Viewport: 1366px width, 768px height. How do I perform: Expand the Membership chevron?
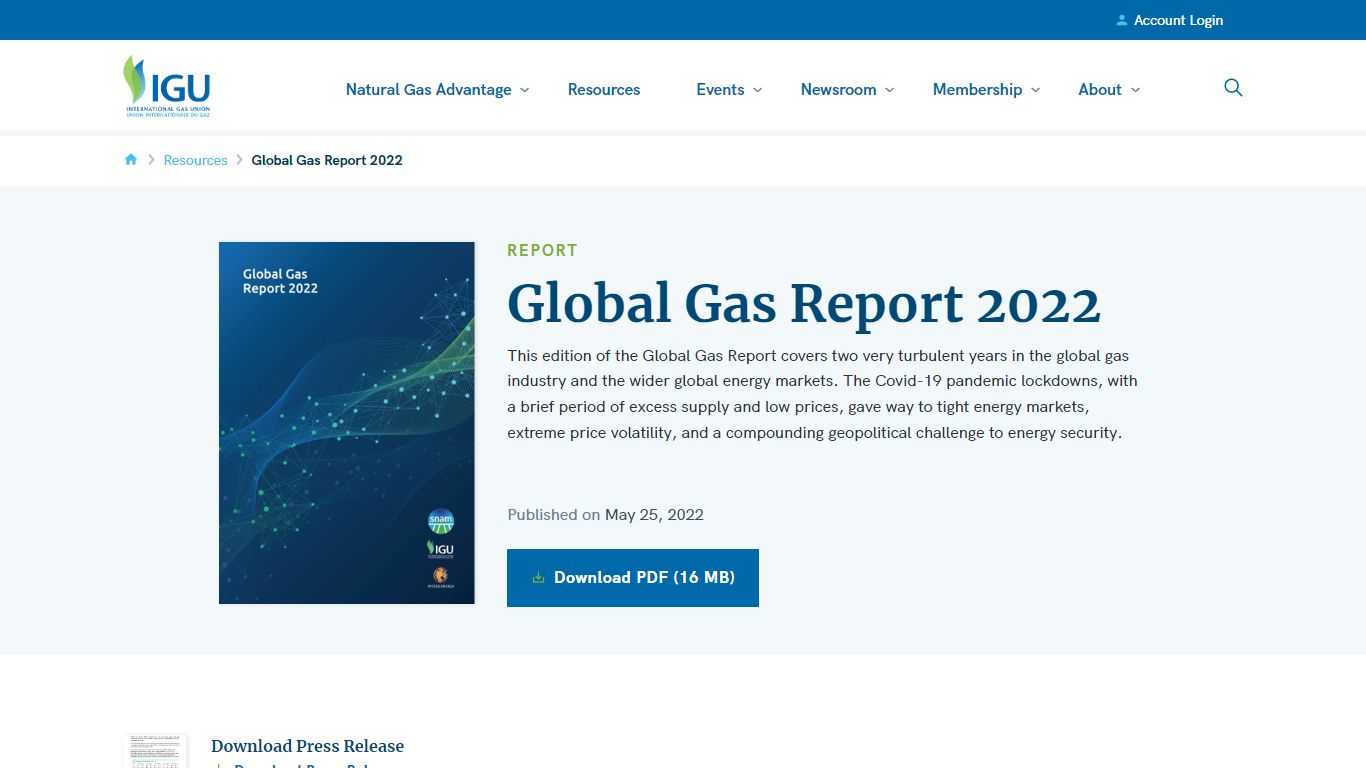(x=1035, y=90)
